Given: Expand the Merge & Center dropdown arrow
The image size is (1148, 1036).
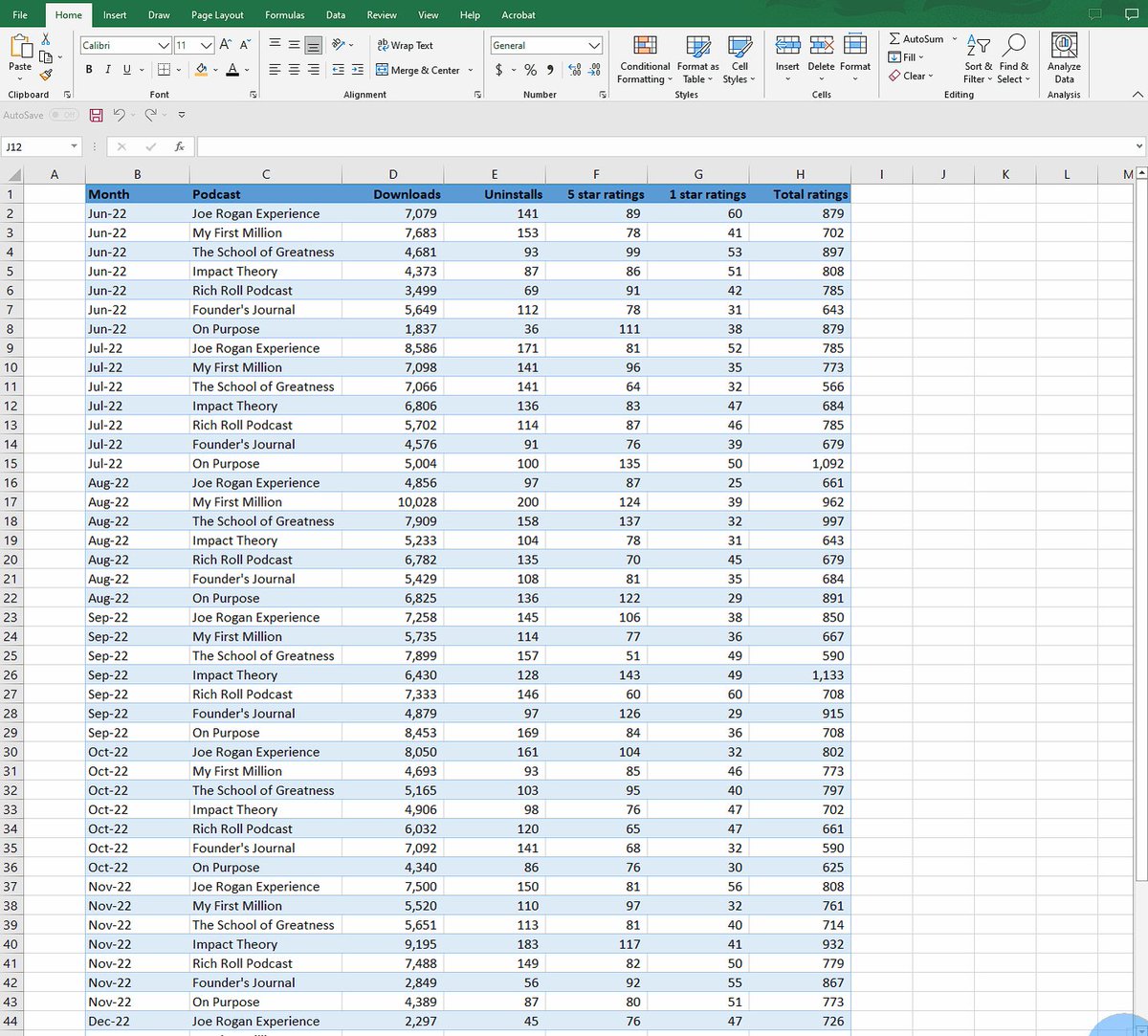Looking at the screenshot, I should tap(471, 70).
